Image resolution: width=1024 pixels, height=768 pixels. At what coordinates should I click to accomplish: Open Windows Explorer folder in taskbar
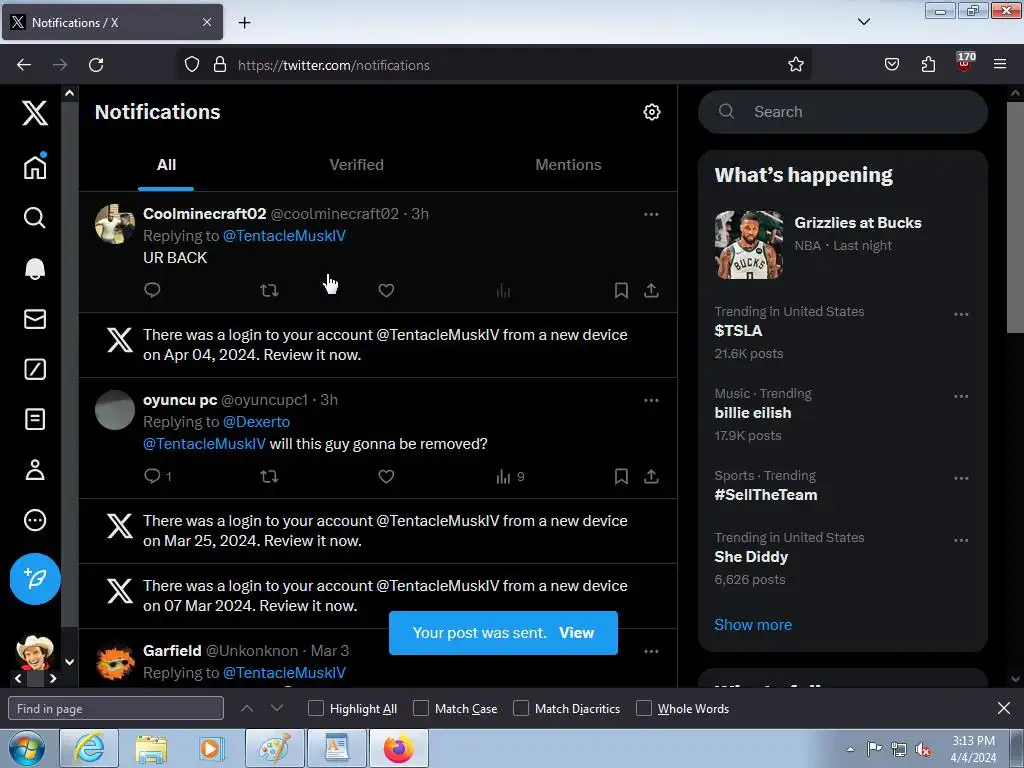tap(151, 748)
